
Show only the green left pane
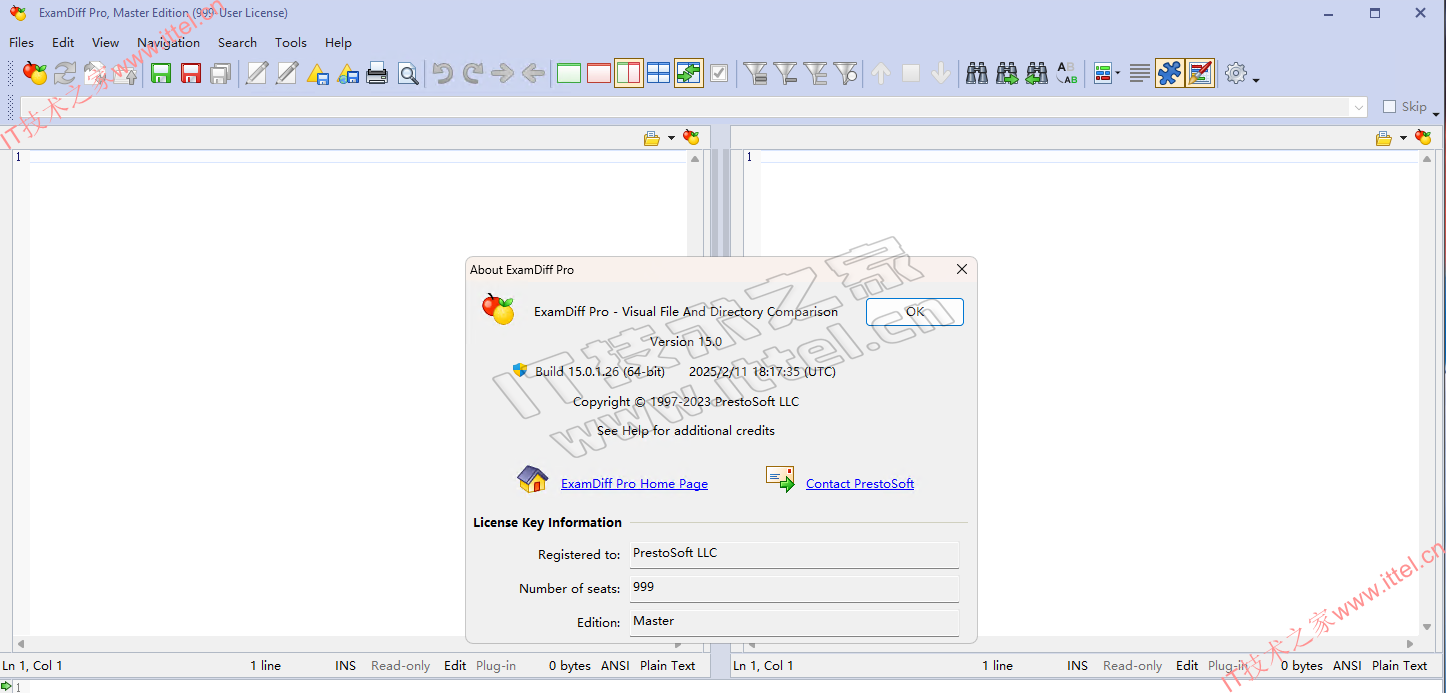pyautogui.click(x=569, y=73)
